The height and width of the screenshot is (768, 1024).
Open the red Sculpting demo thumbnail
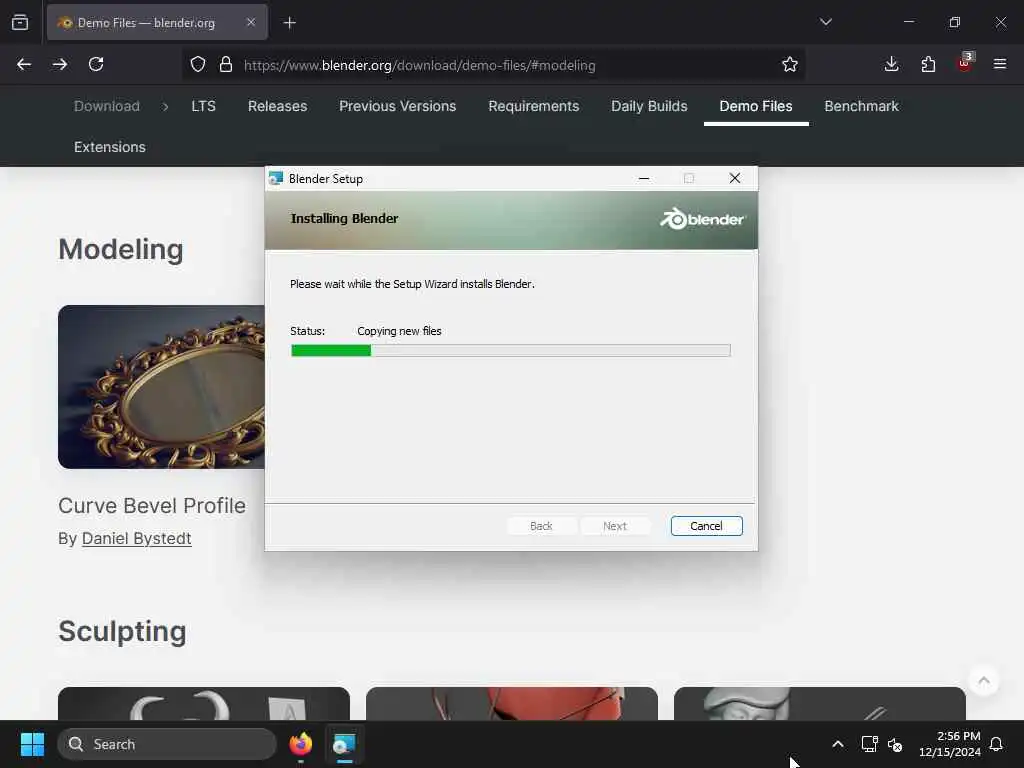(512, 703)
